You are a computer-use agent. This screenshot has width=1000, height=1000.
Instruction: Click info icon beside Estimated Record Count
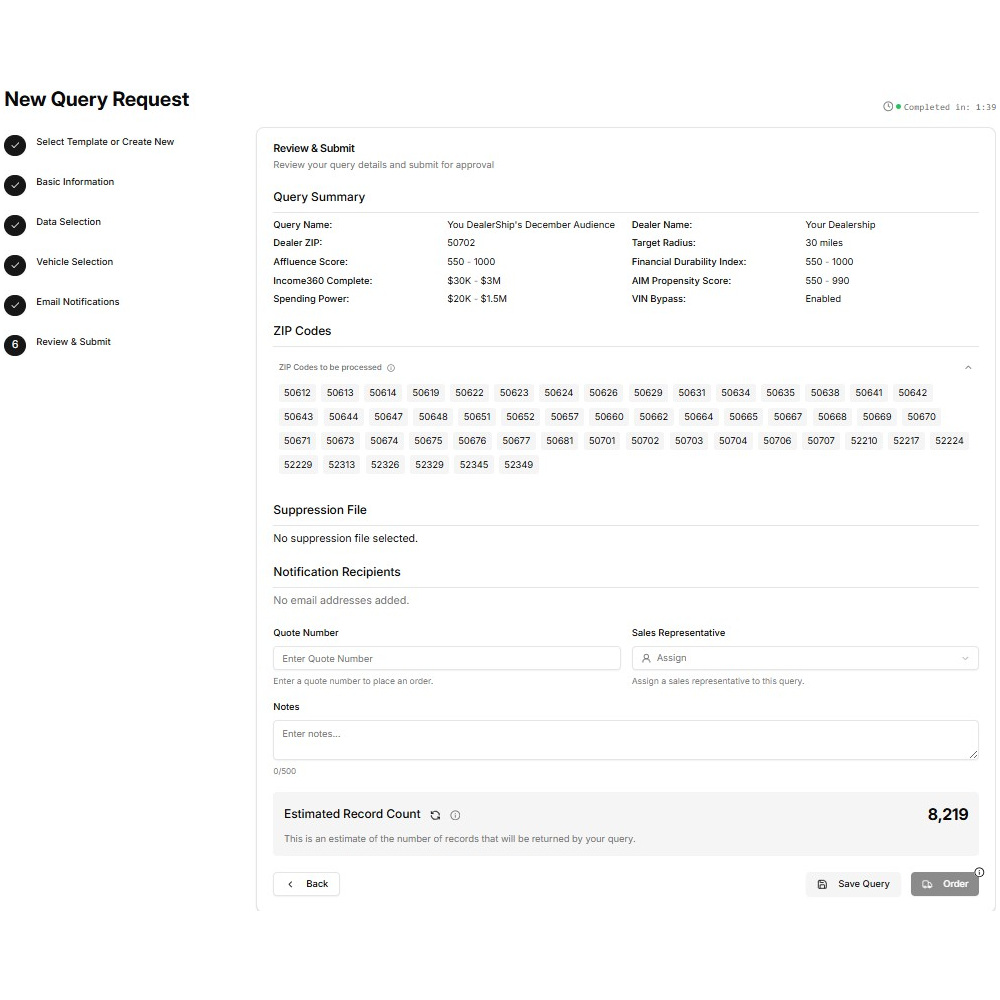(x=455, y=815)
